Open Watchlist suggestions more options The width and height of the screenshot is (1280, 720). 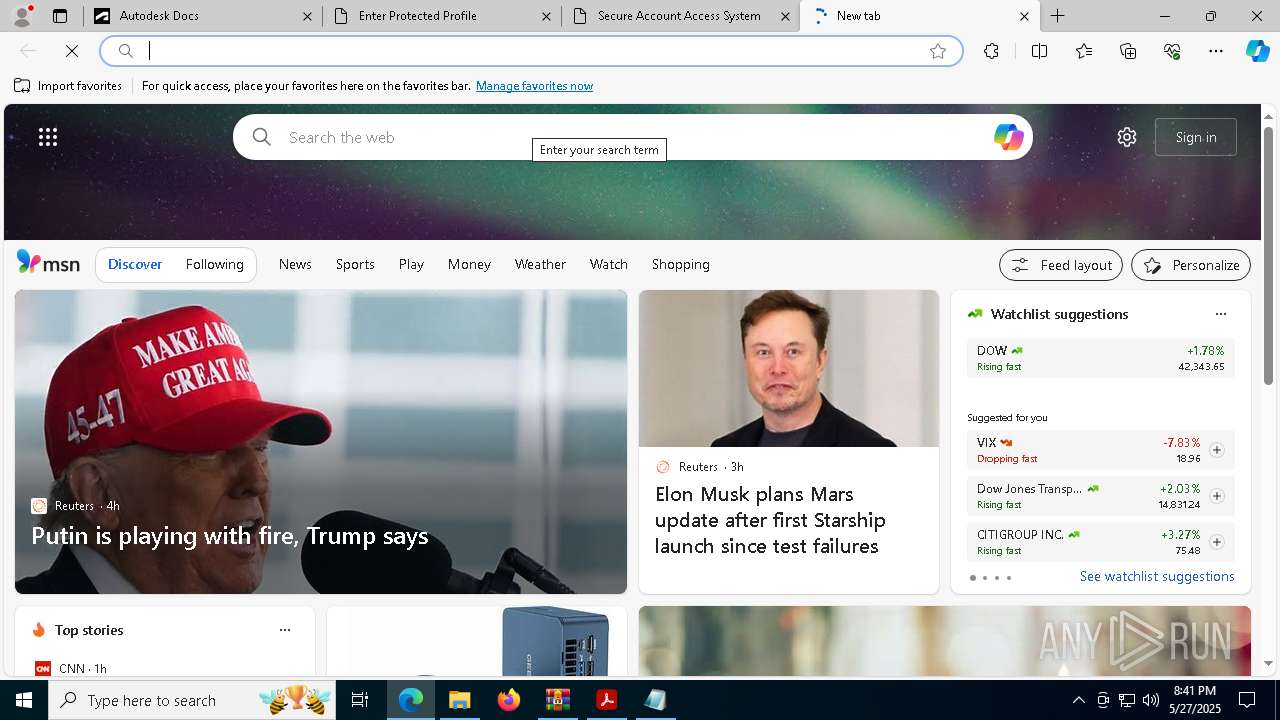(1220, 314)
